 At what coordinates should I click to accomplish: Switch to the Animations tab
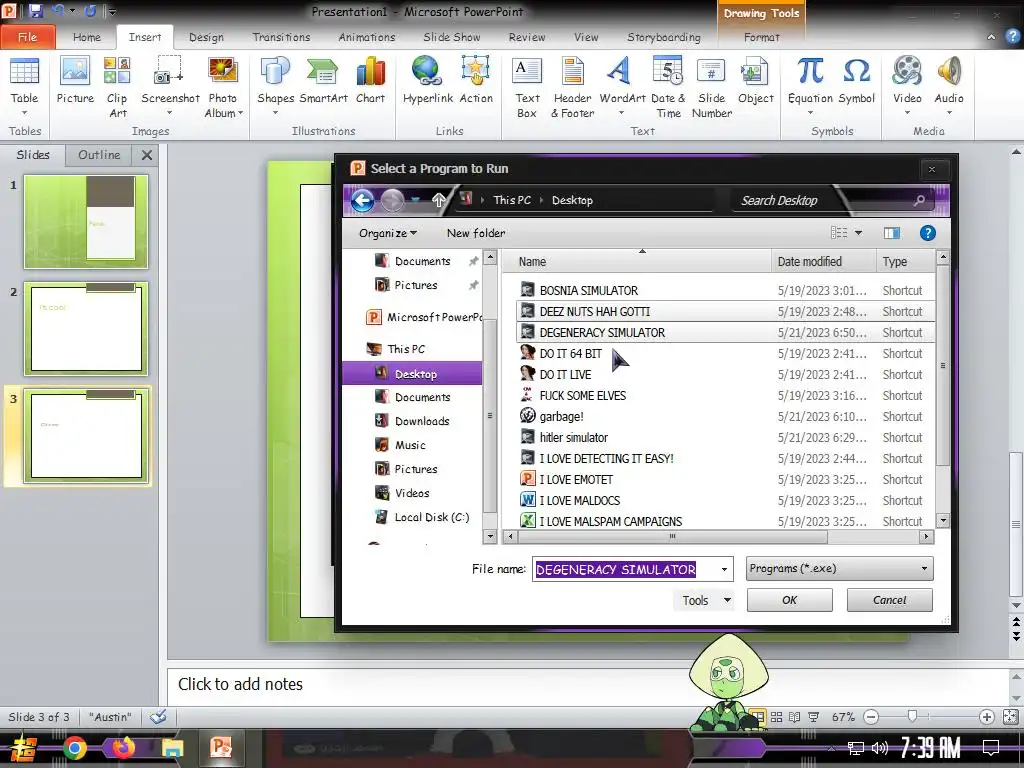point(366,37)
